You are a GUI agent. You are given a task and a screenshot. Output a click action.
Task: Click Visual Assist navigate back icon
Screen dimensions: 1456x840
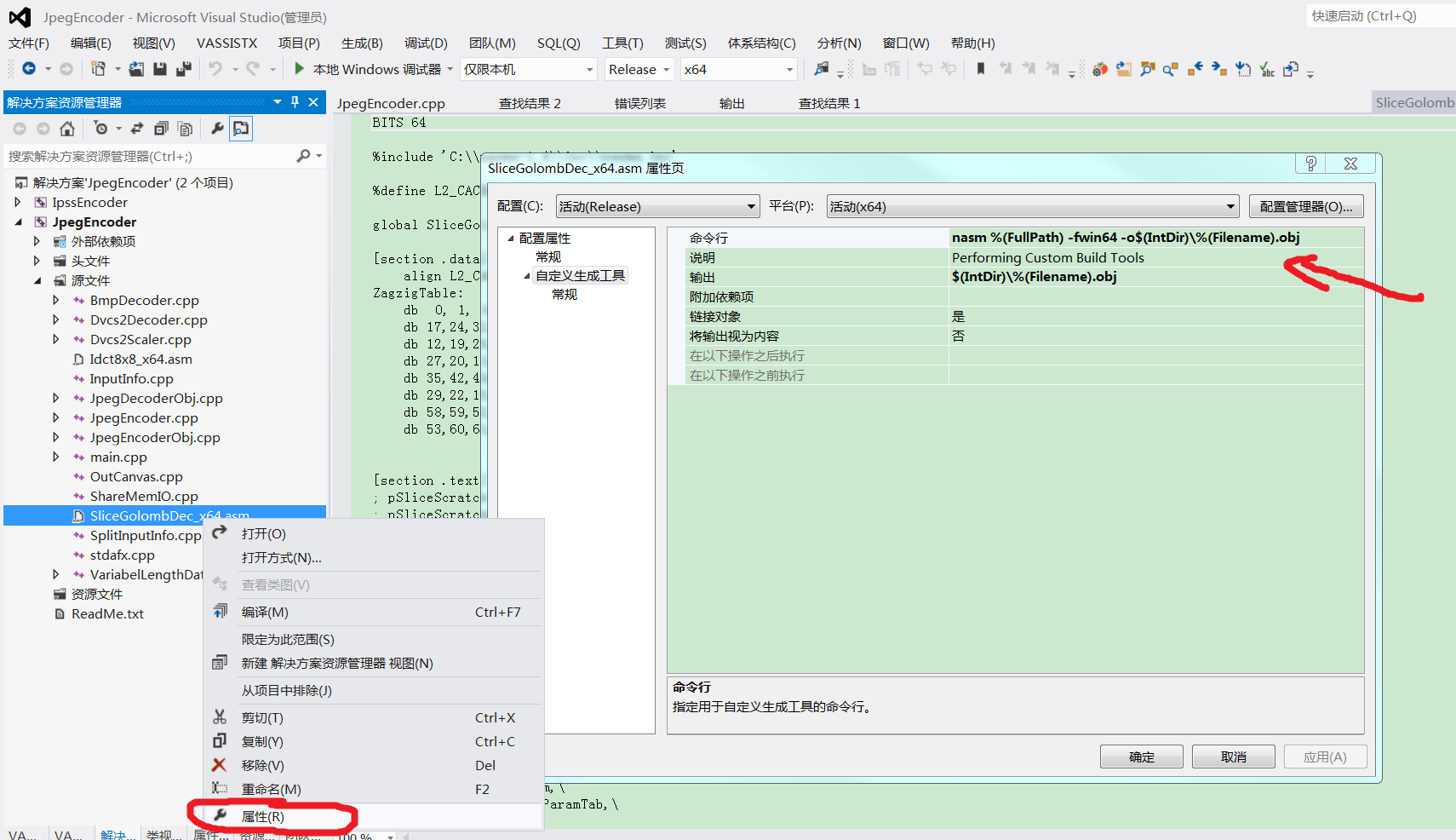point(1195,69)
